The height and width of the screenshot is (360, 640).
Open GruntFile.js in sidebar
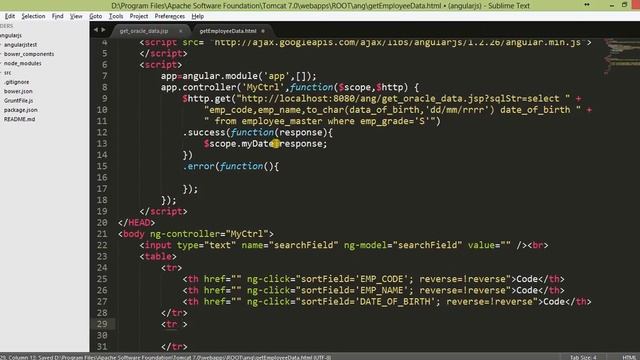(19, 101)
